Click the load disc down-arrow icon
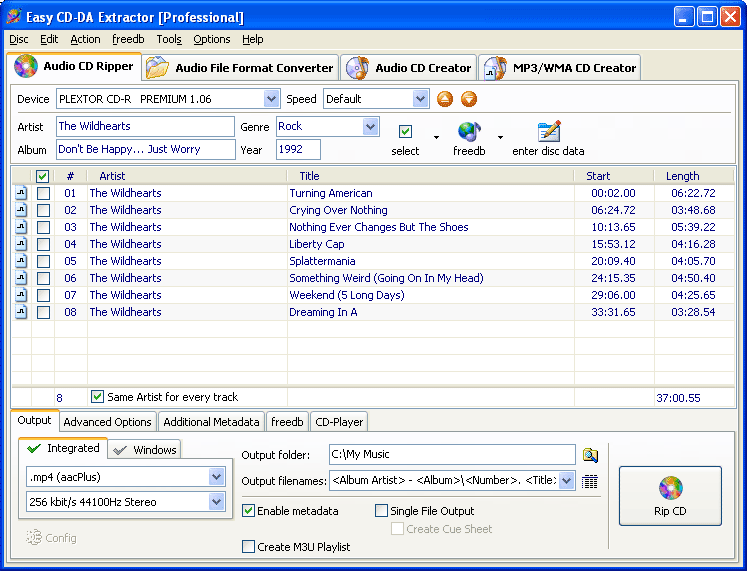 click(x=468, y=99)
